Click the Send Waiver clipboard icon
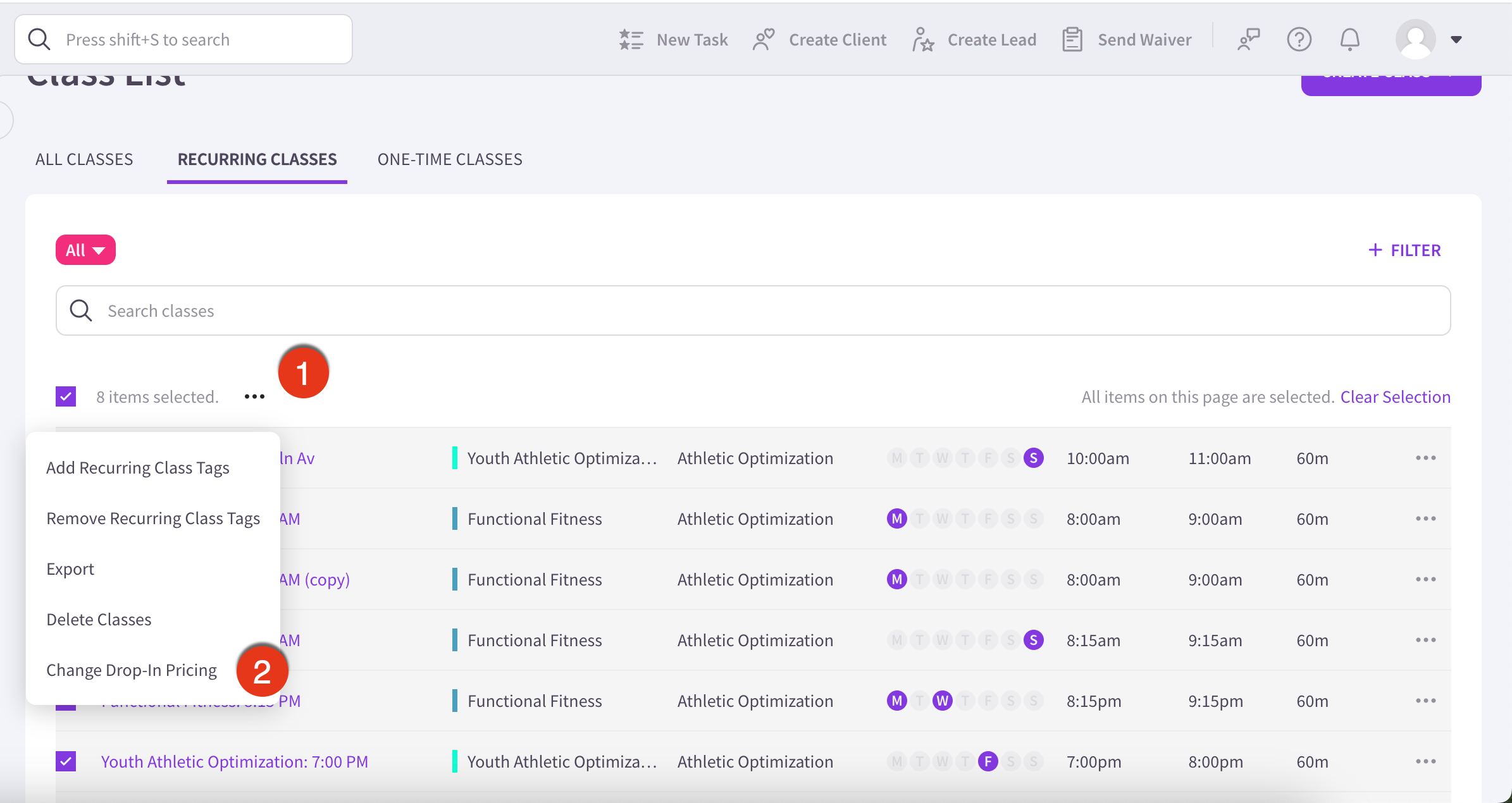 tap(1072, 40)
